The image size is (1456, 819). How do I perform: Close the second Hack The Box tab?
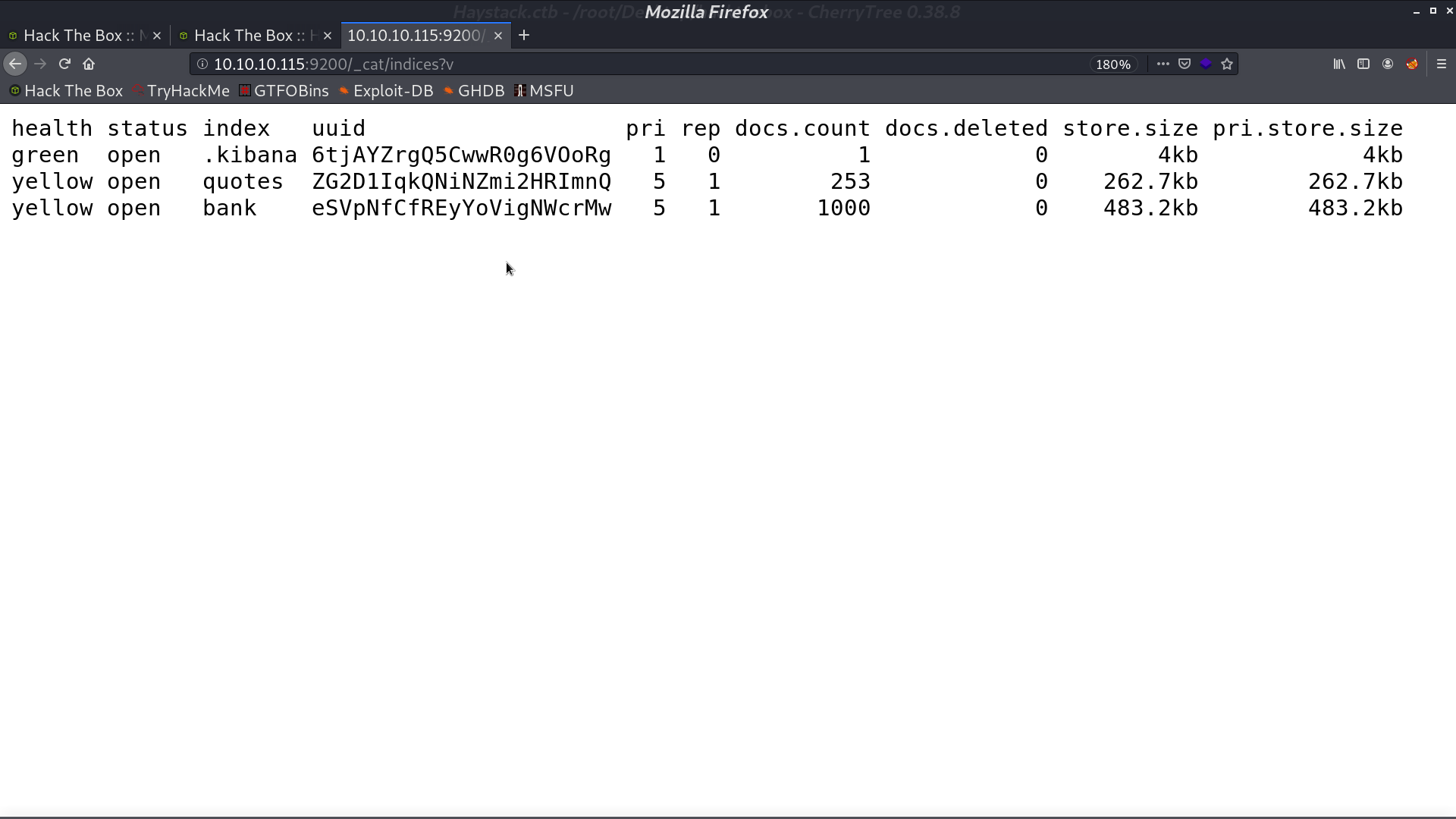(328, 36)
